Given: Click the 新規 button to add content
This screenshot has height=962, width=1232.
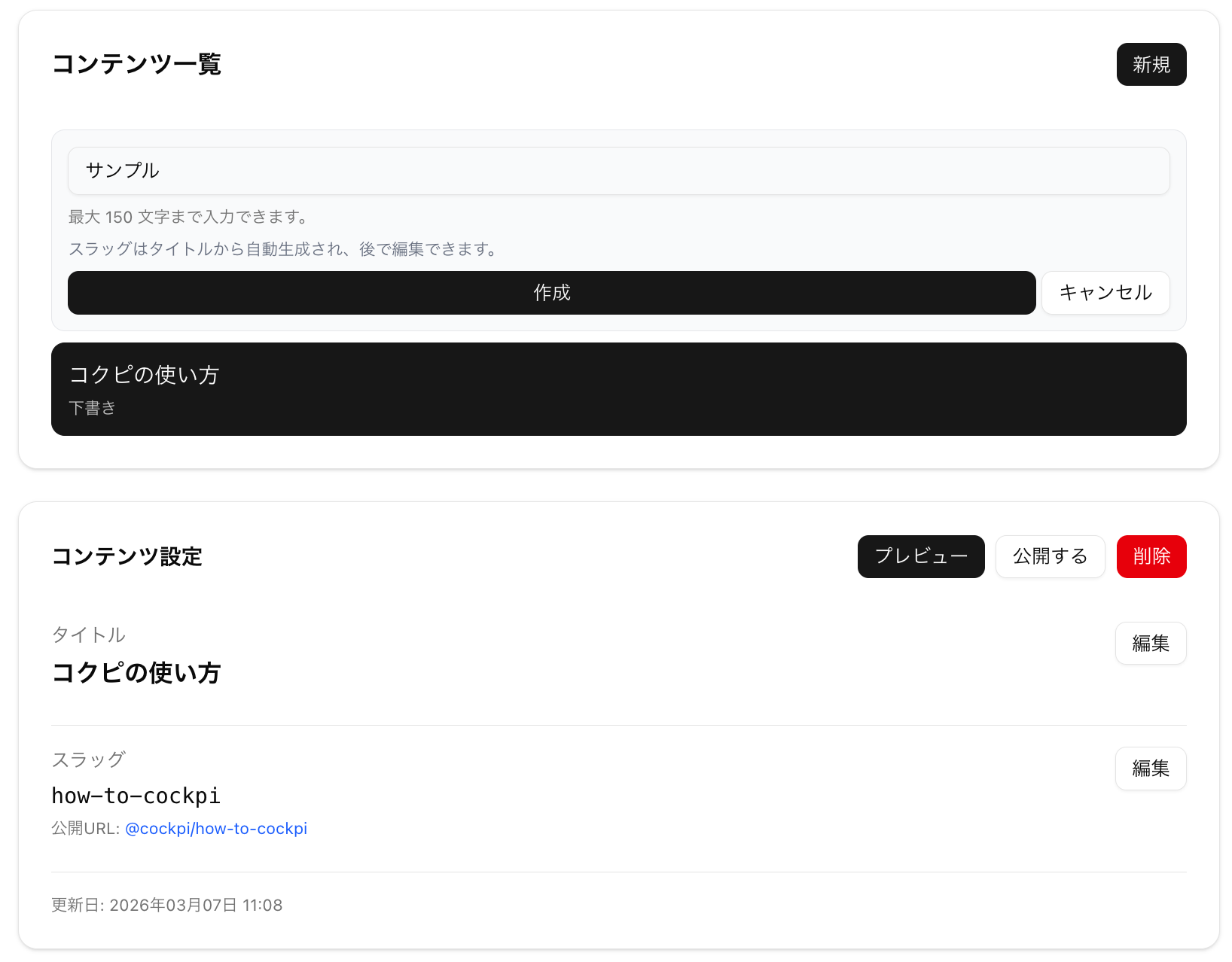Looking at the screenshot, I should click(1151, 65).
